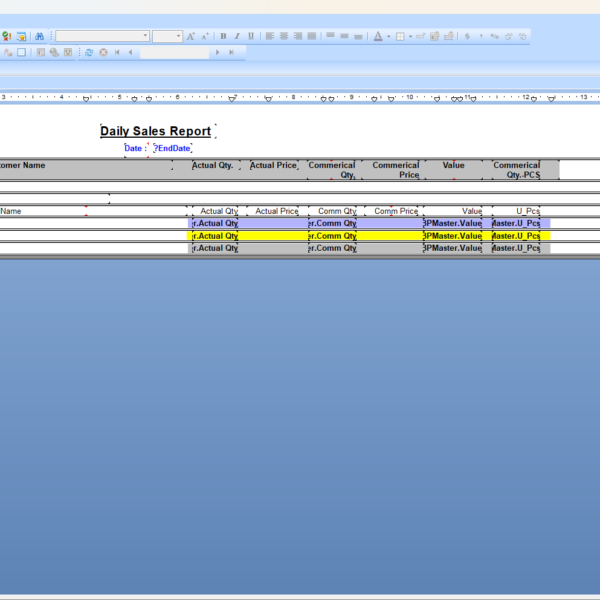Click the lock format icon

click(434, 36)
